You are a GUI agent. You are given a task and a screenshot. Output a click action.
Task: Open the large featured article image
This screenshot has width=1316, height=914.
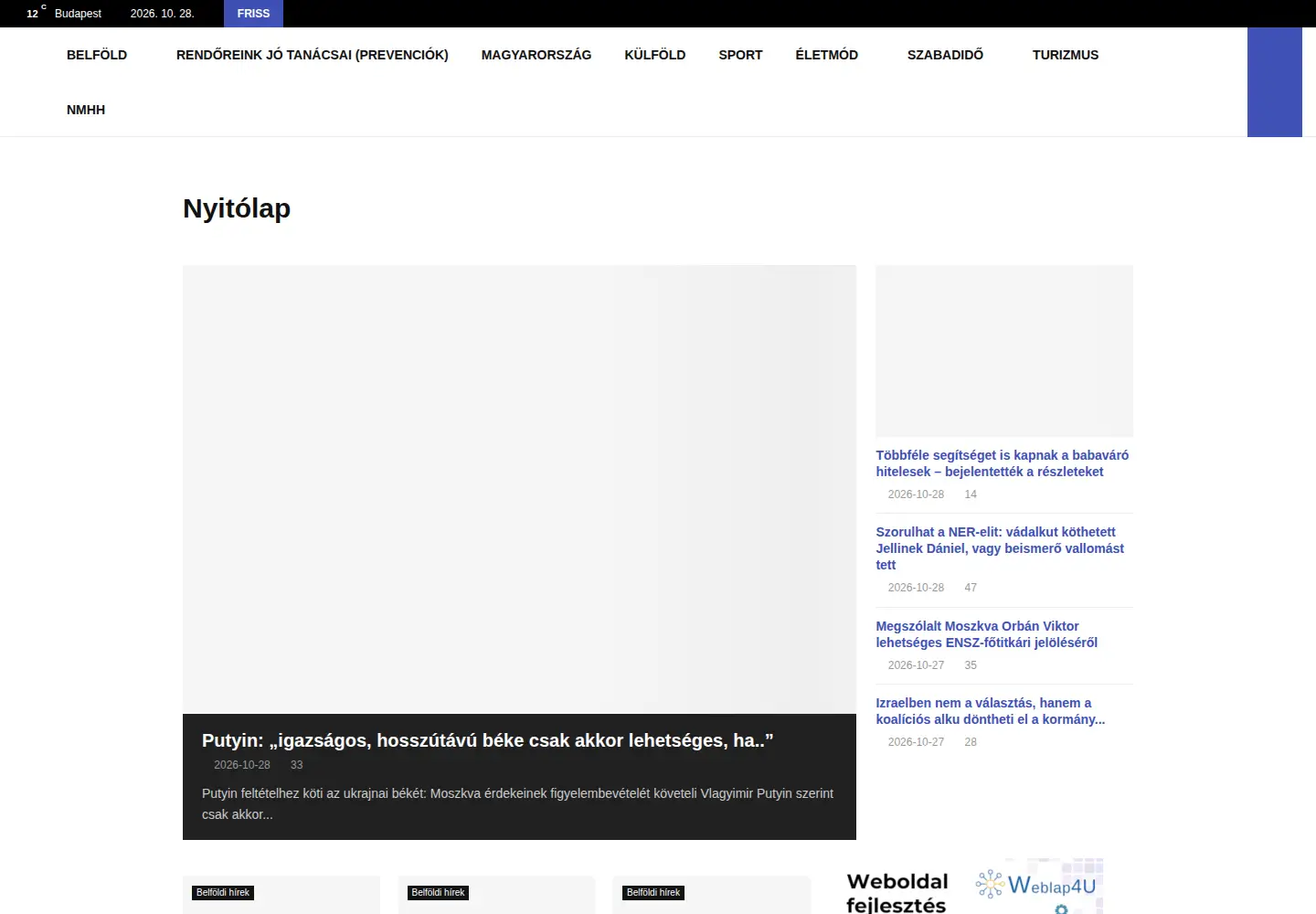click(x=519, y=489)
